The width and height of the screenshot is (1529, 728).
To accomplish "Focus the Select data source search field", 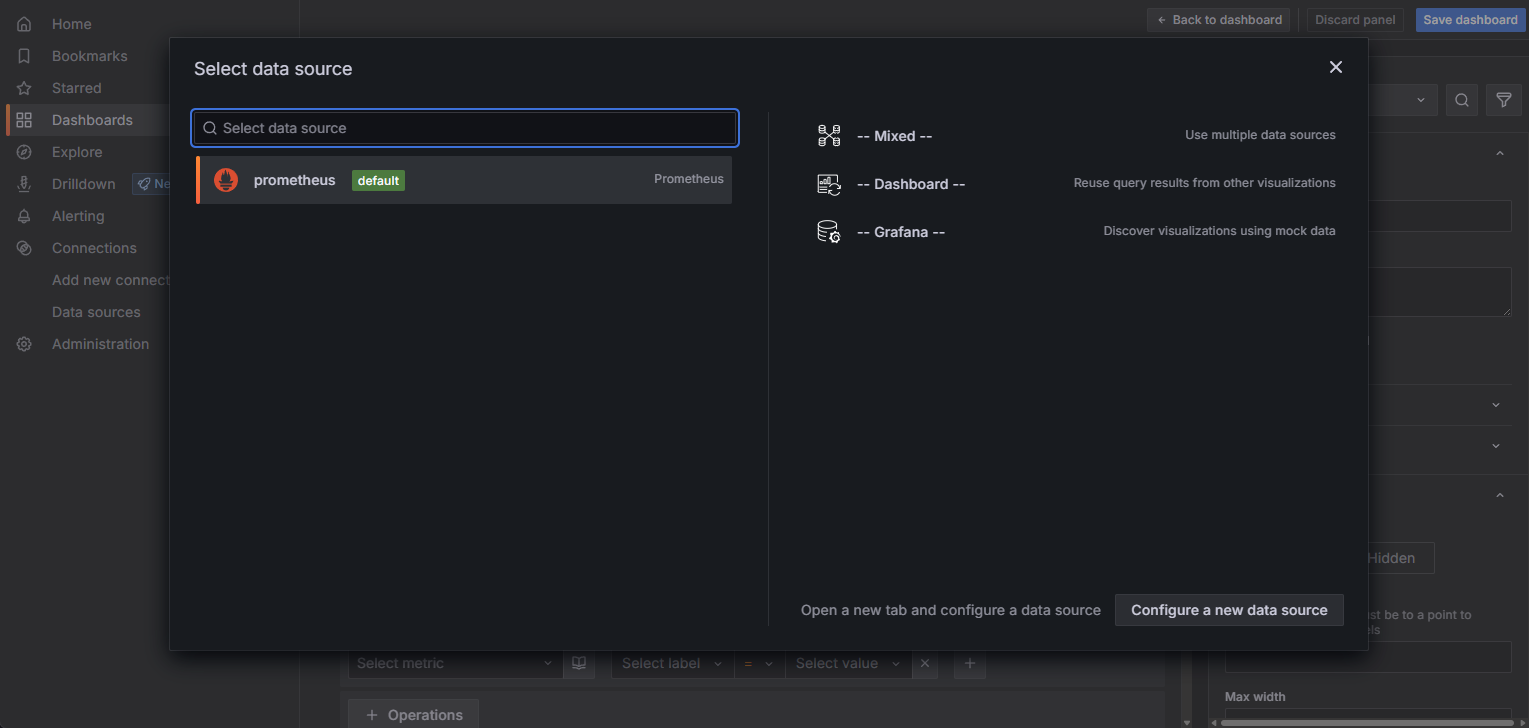I will pyautogui.click(x=465, y=128).
